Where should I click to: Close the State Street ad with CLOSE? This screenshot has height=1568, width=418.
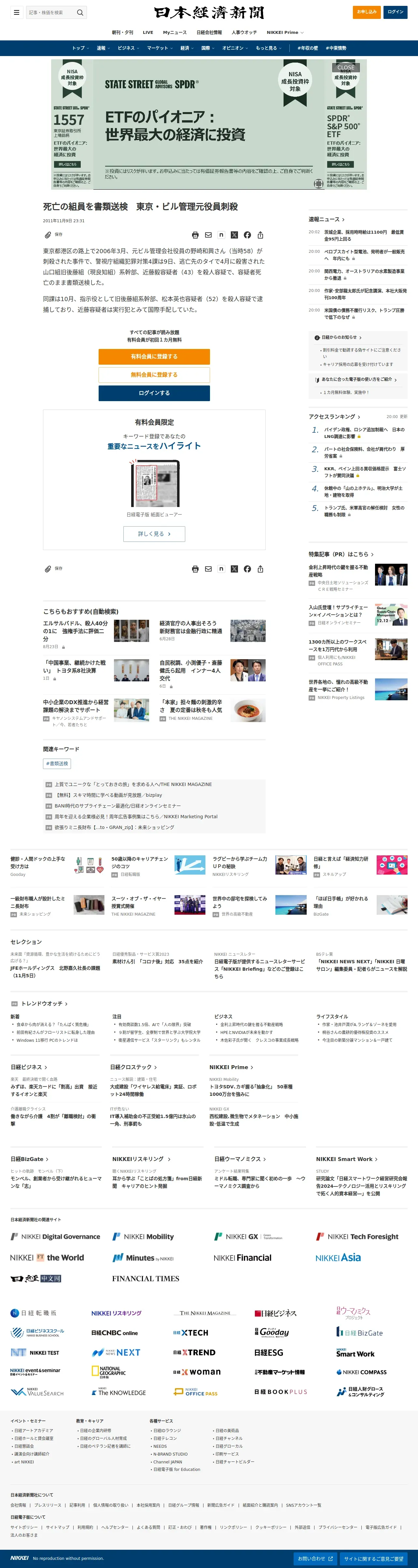click(x=346, y=67)
